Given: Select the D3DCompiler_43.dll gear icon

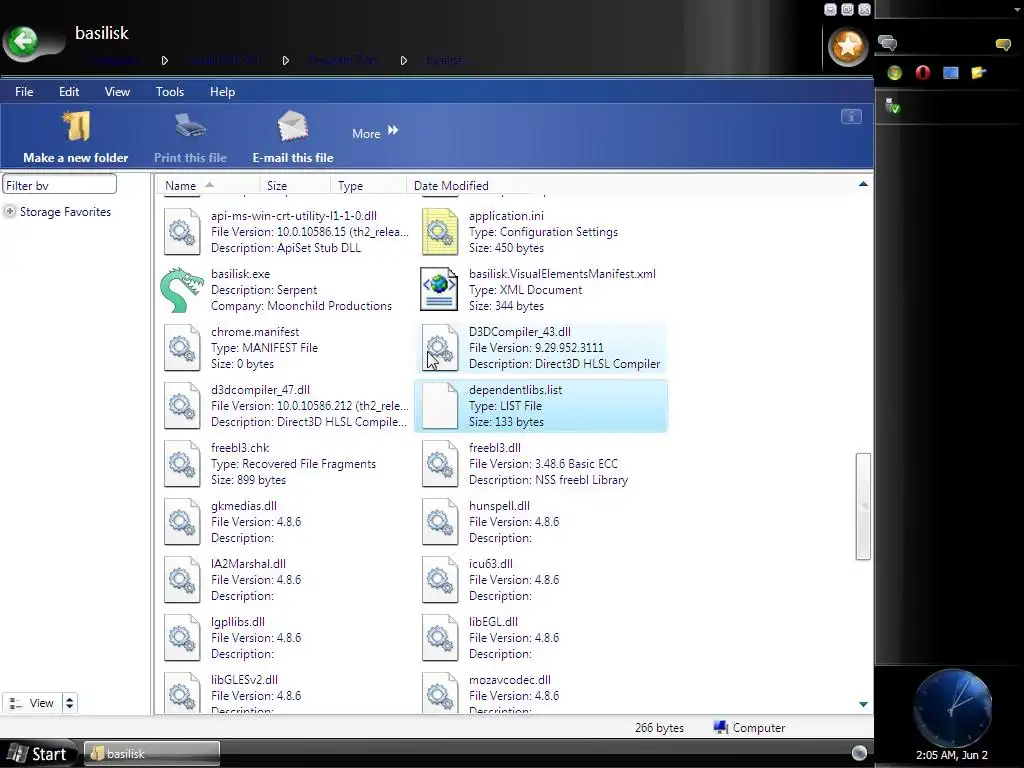Looking at the screenshot, I should pyautogui.click(x=440, y=347).
